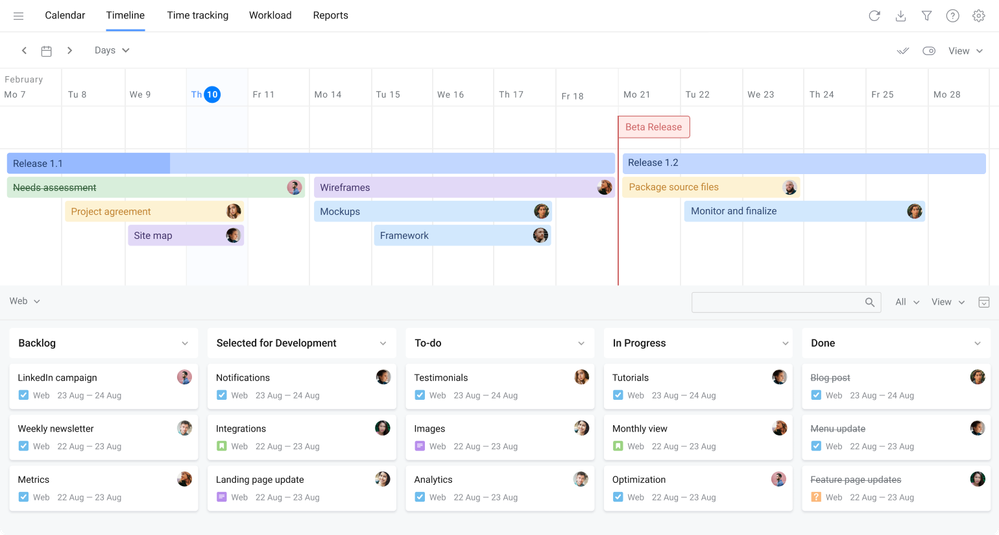This screenshot has width=999, height=535.
Task: Select the Mo 21 date column header
Action: (x=636, y=94)
